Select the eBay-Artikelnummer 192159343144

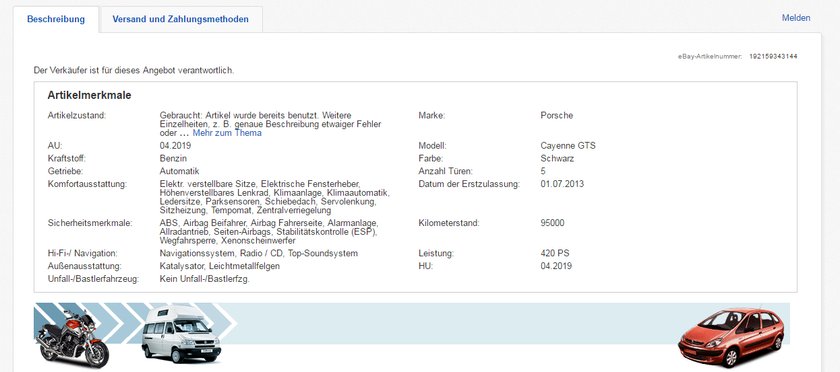(773, 56)
